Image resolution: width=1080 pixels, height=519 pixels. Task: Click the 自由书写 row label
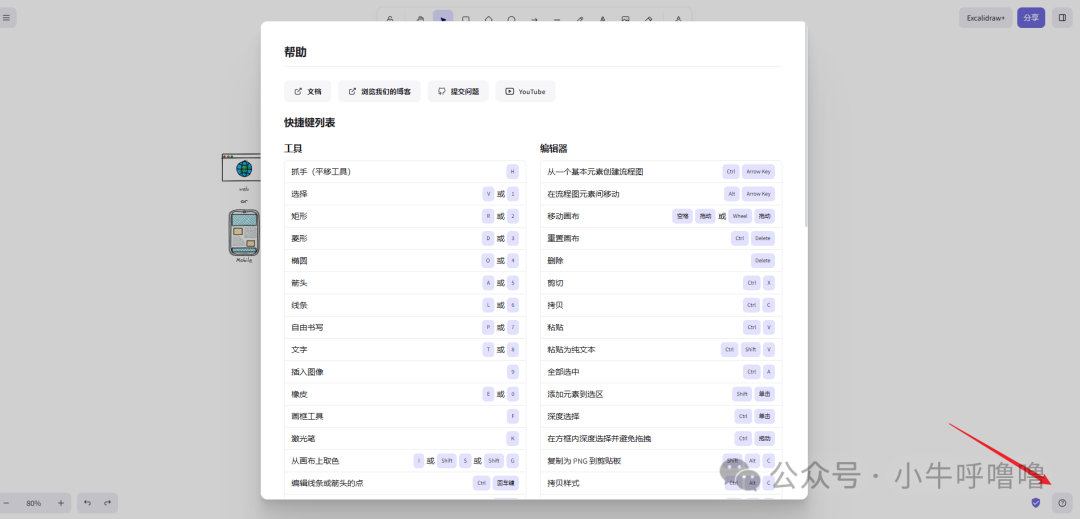tap(307, 327)
